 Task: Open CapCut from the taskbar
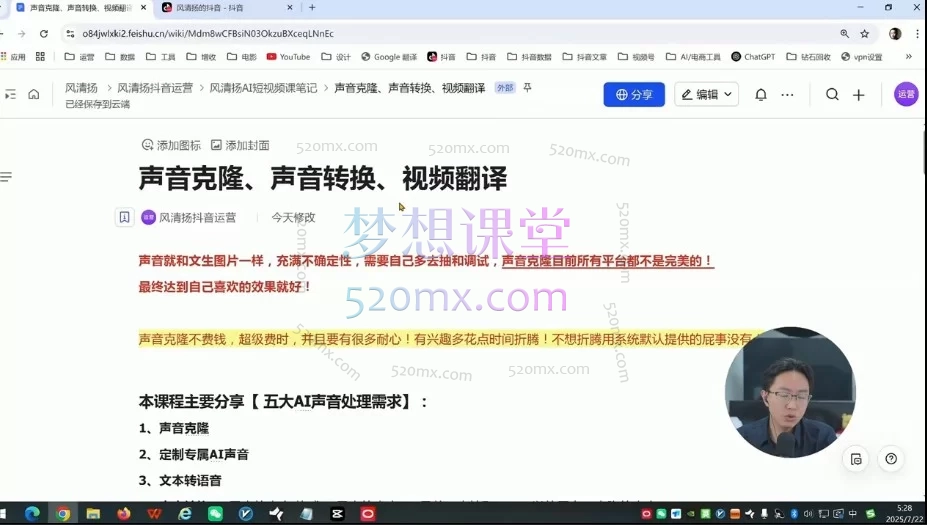(337, 514)
